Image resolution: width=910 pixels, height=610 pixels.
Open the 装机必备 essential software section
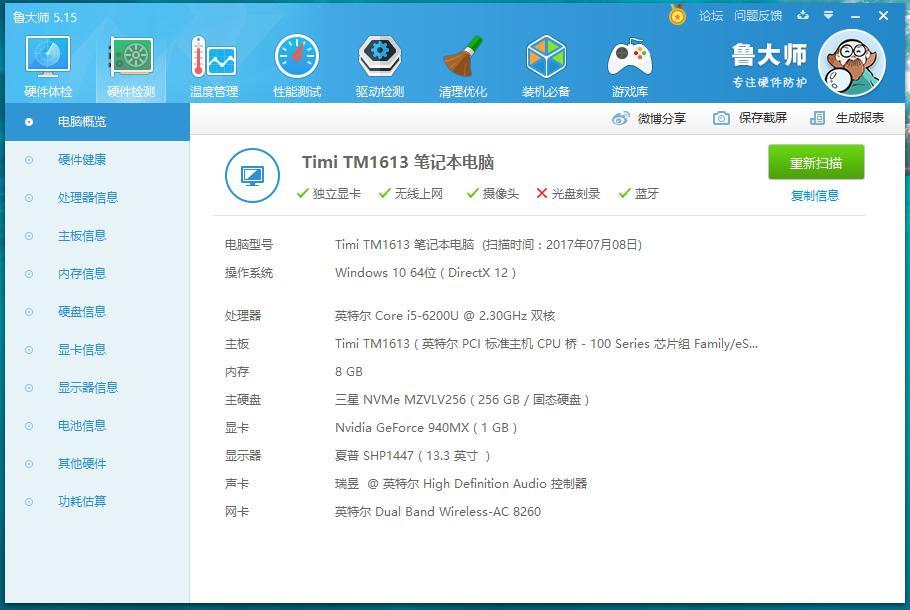pos(545,63)
